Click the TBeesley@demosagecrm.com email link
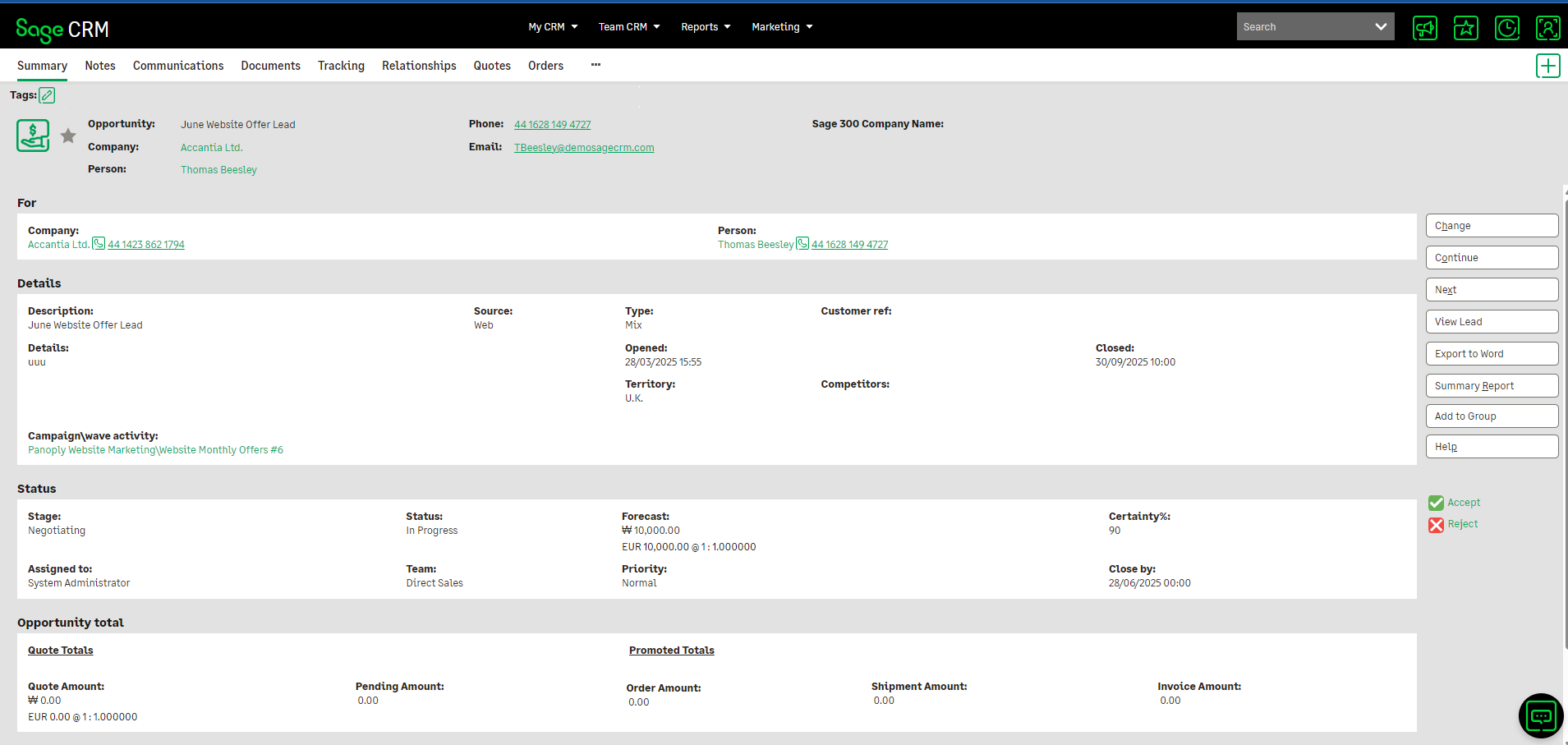1568x745 pixels. point(584,148)
